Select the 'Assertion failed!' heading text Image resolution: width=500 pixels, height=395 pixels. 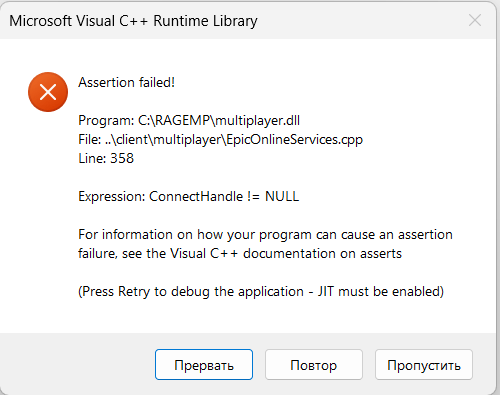pos(127,82)
